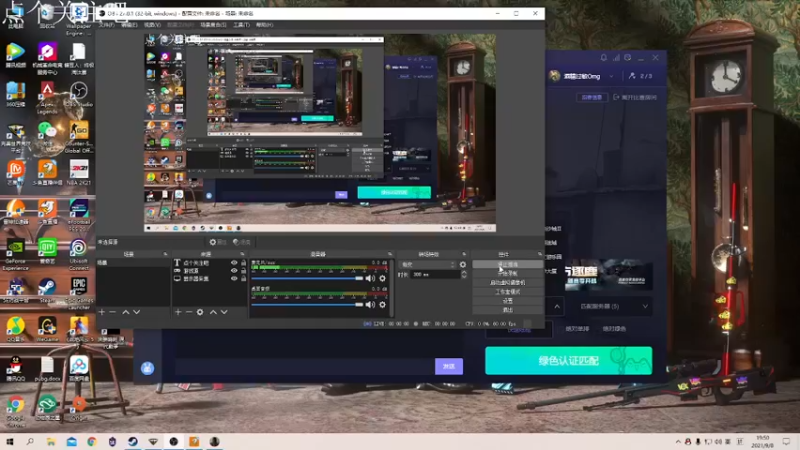Viewport: 800px width, 450px height.
Task: Click the Start Virtual Camera button
Action: 507,283
